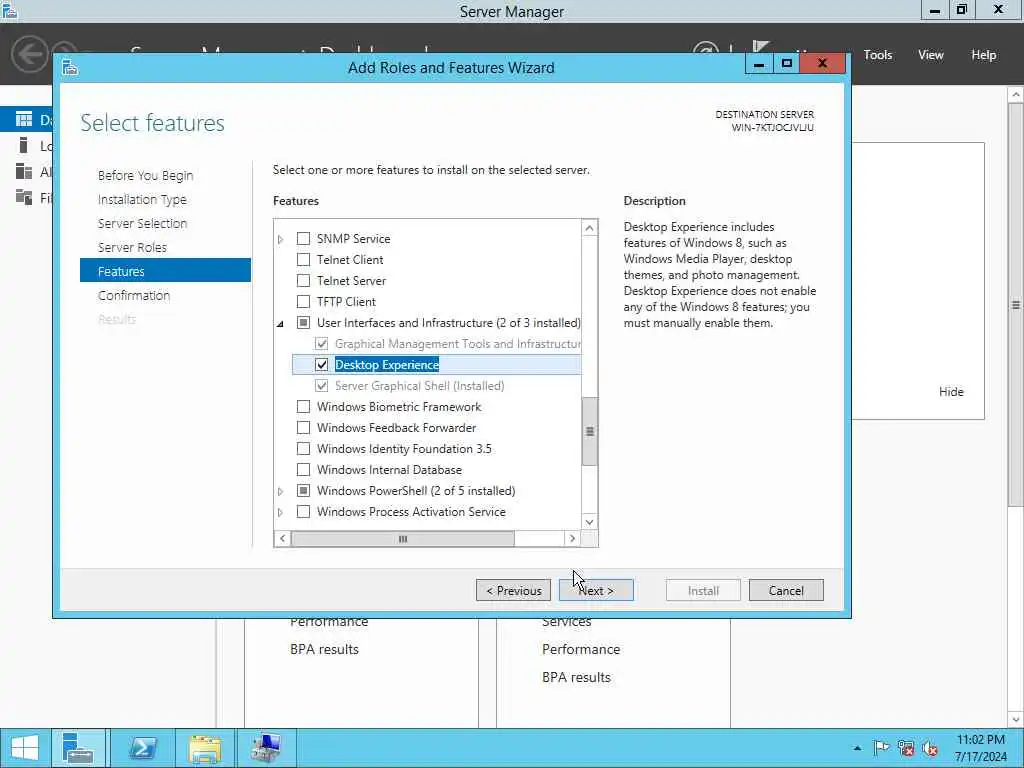This screenshot has width=1024, height=768.
Task: Check Windows Internal Database checkbox
Action: click(303, 470)
